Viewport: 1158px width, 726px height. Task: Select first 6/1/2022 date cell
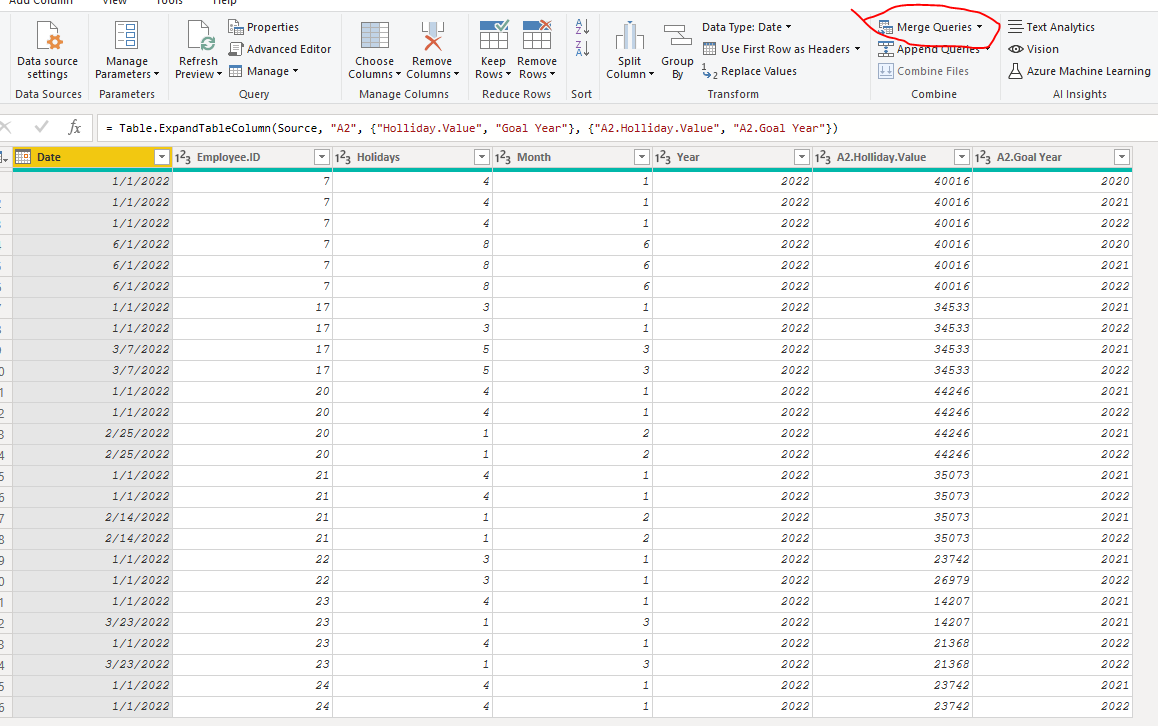(x=92, y=244)
